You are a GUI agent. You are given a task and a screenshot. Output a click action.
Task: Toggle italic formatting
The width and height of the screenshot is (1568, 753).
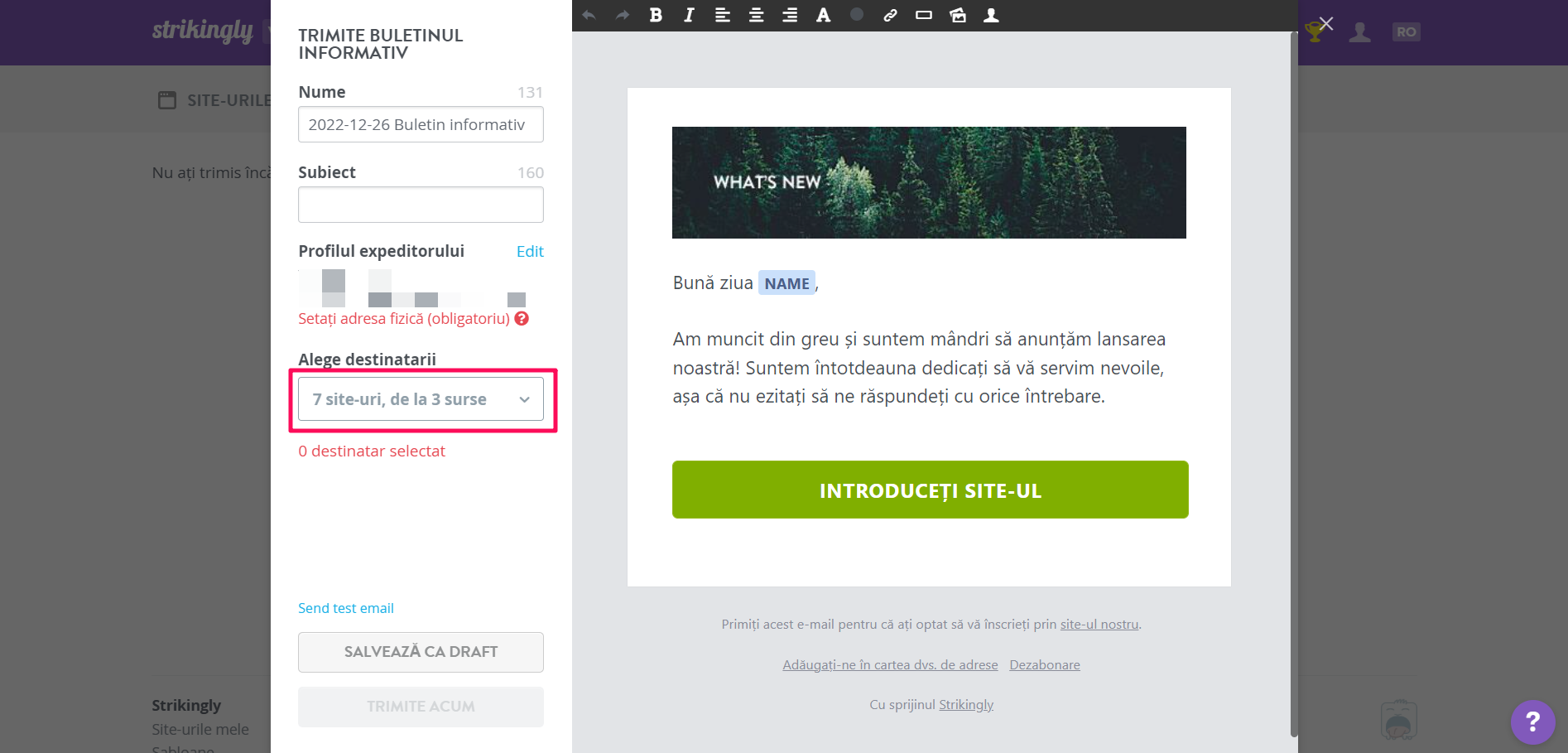(689, 15)
